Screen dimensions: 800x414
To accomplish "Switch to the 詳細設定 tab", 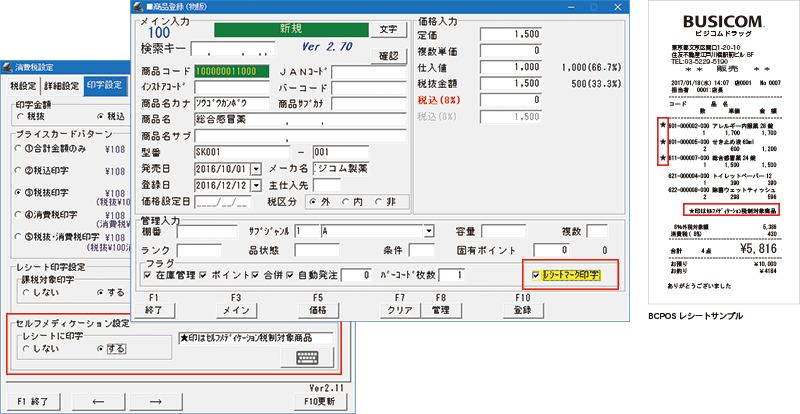I will [x=62, y=84].
